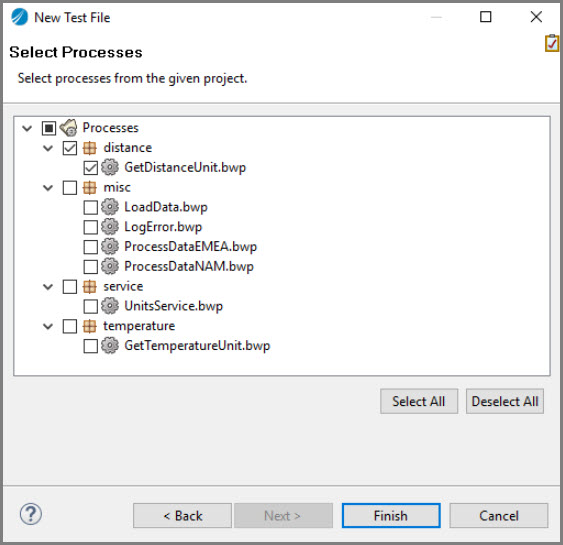
Task: Tick the LogError.bwp checkbox
Action: [90, 227]
